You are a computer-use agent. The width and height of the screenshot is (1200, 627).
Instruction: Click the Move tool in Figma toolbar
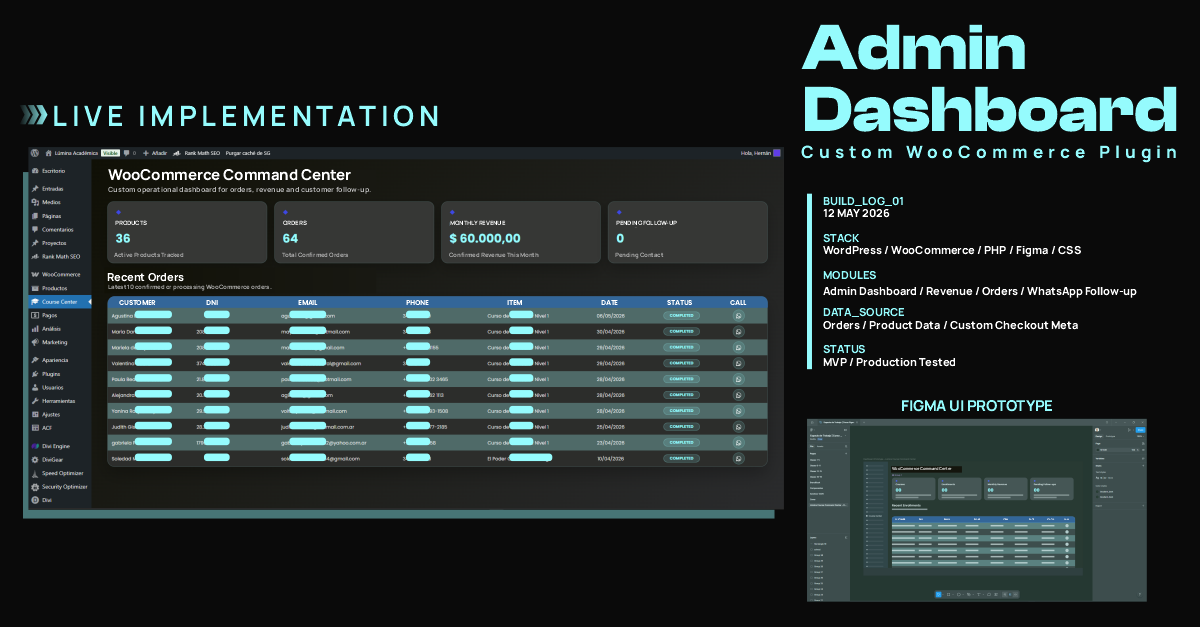pos(938,594)
